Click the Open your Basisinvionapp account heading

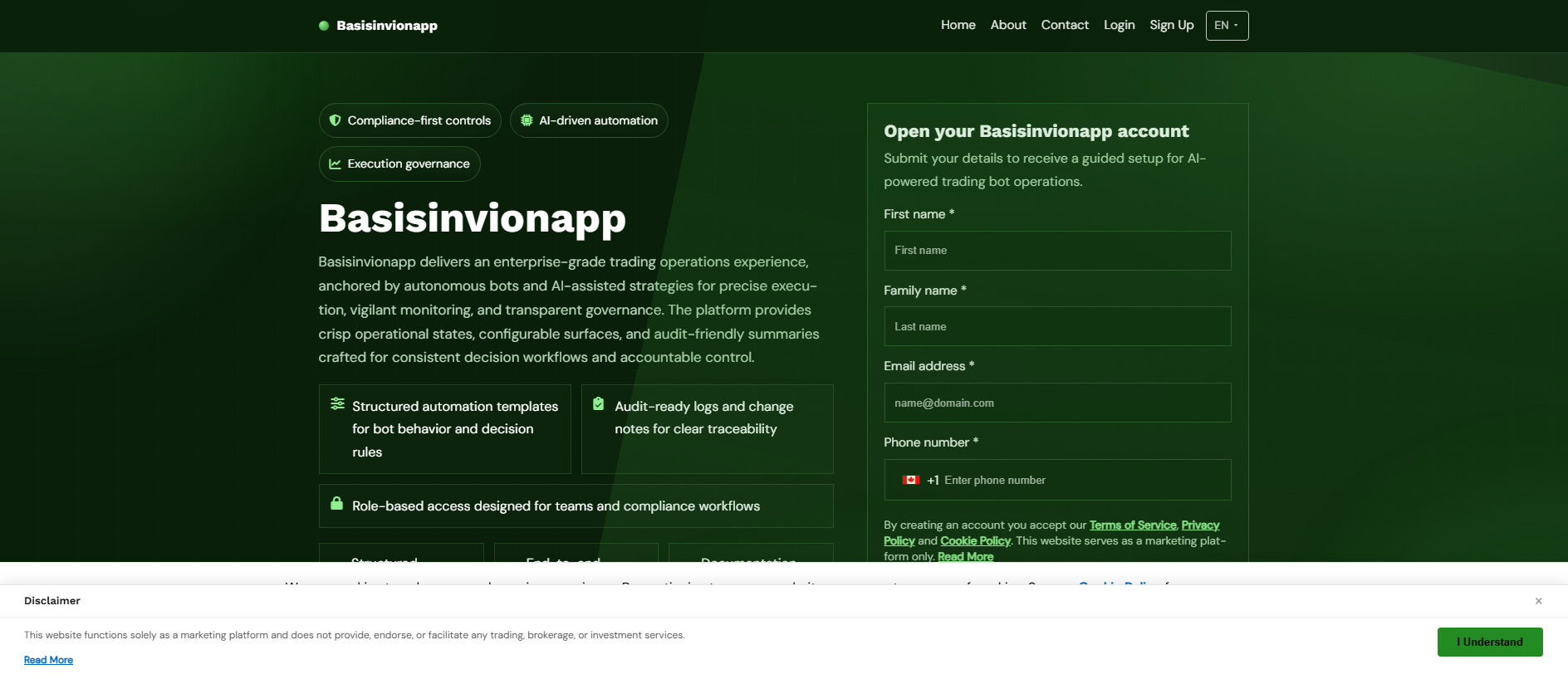[x=1036, y=131]
